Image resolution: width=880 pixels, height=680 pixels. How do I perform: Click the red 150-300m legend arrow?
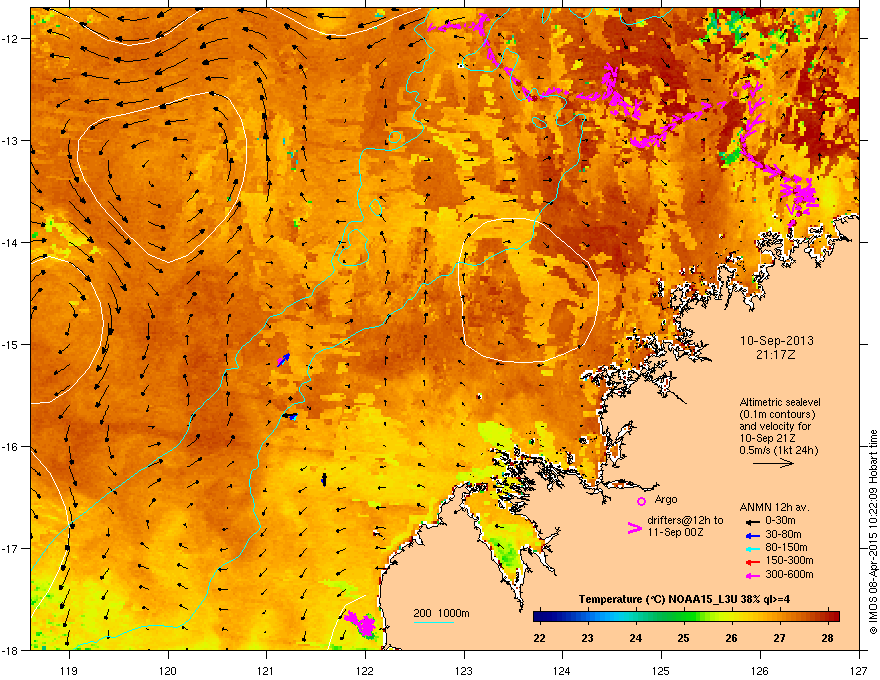tap(752, 562)
